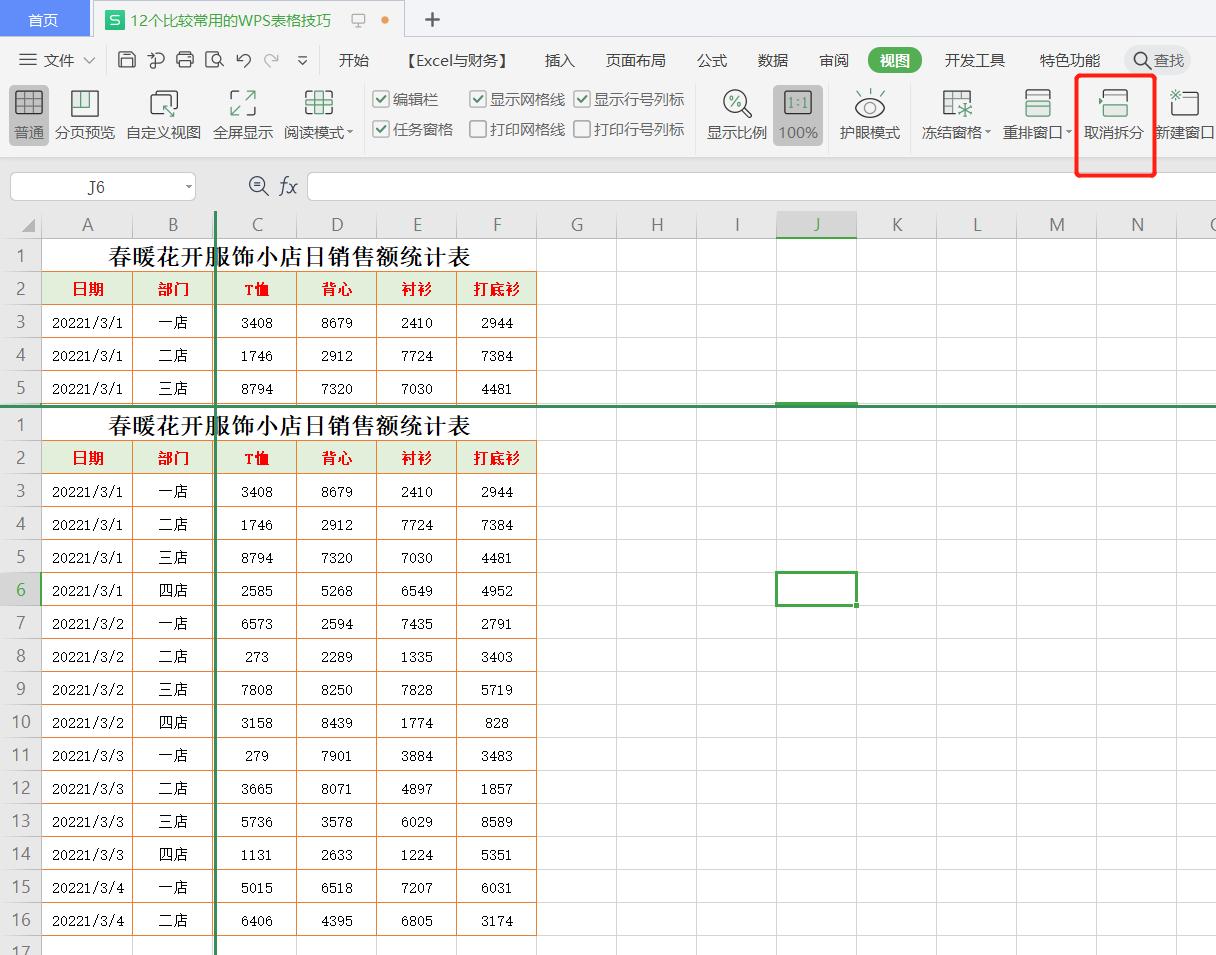Enter Full Screen display (全屏显示)

pyautogui.click(x=242, y=104)
